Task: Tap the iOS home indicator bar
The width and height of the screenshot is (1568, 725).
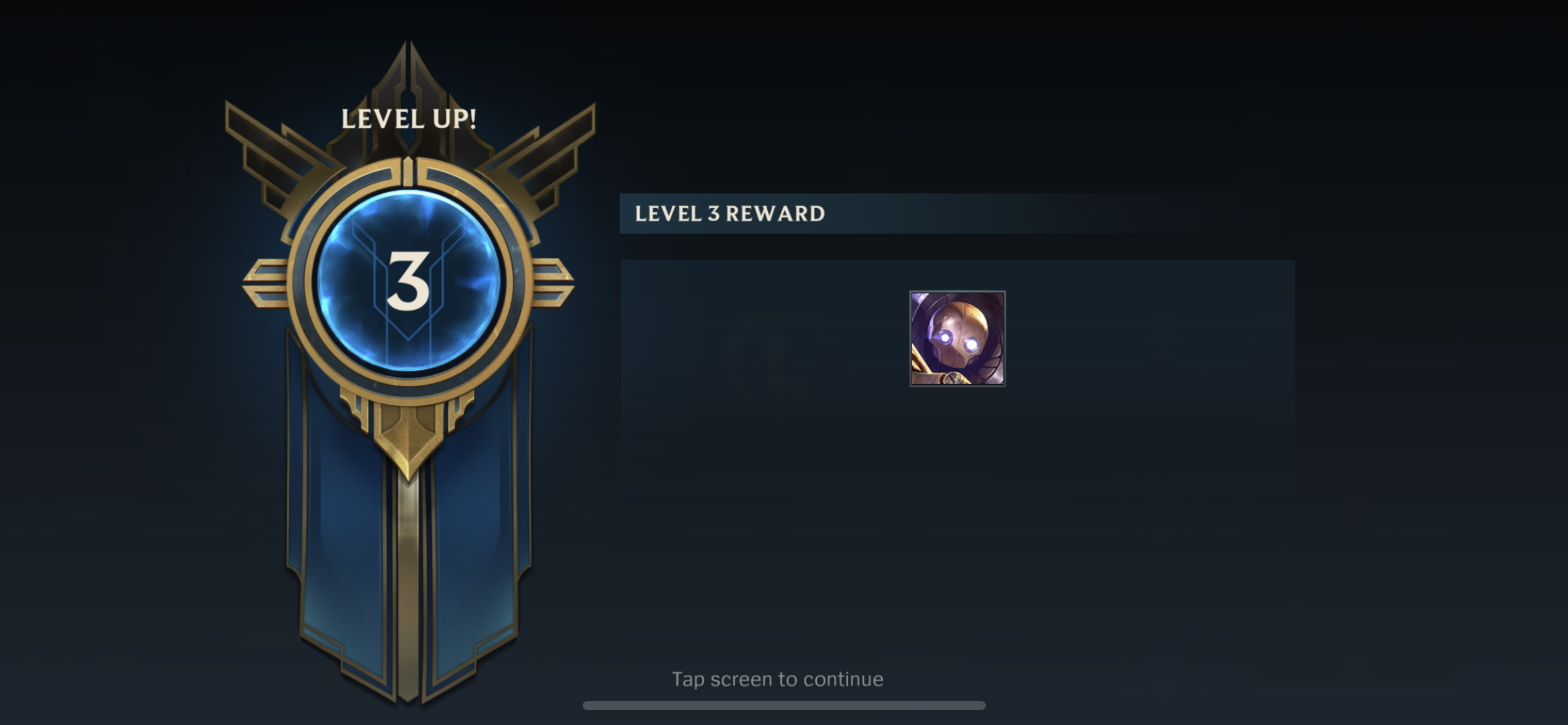Action: (x=784, y=705)
